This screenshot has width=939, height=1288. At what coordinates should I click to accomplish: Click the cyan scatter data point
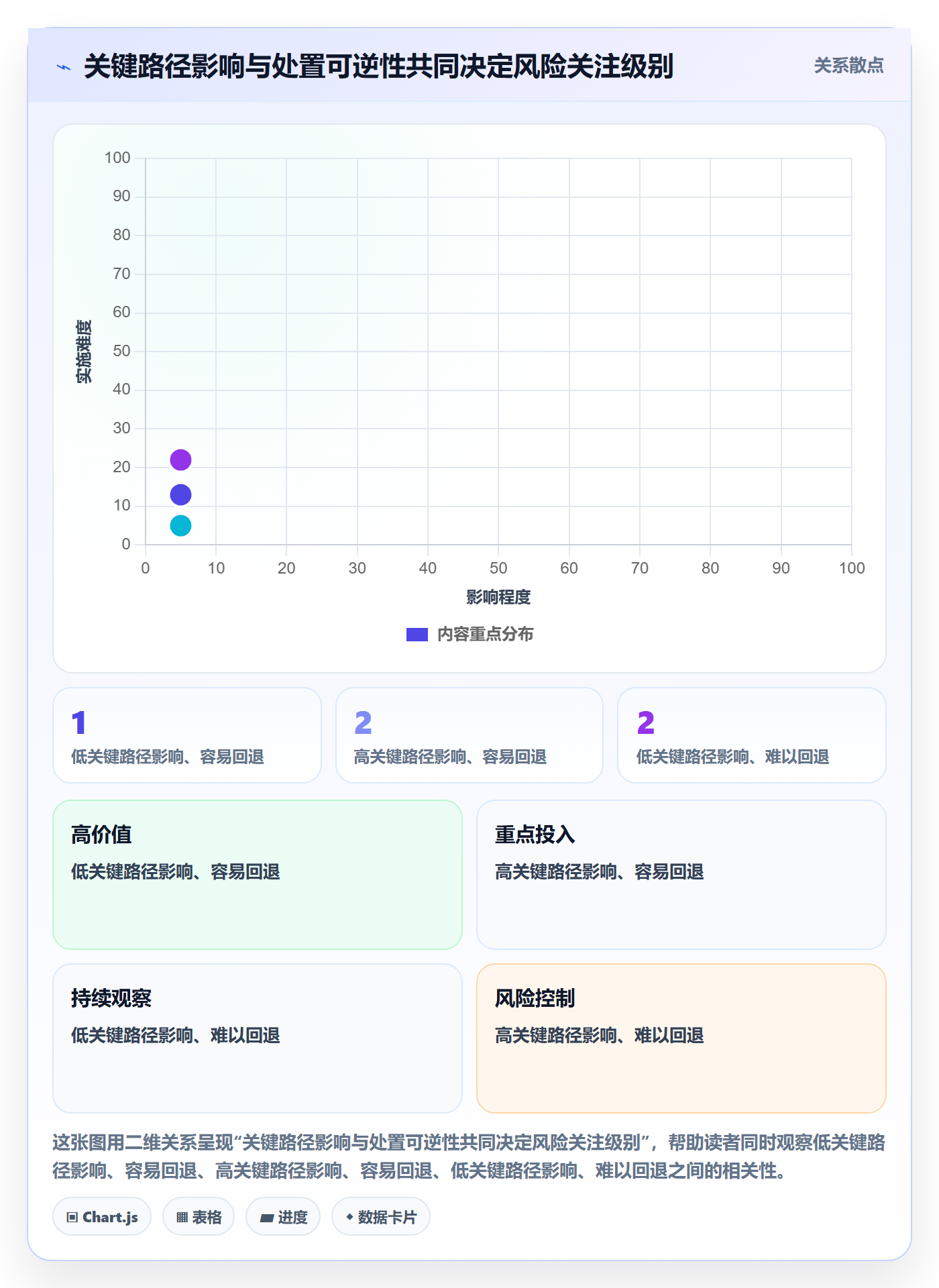pyautogui.click(x=180, y=526)
